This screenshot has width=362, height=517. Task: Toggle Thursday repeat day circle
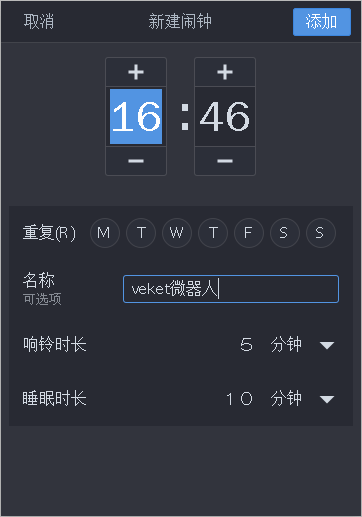(x=213, y=233)
